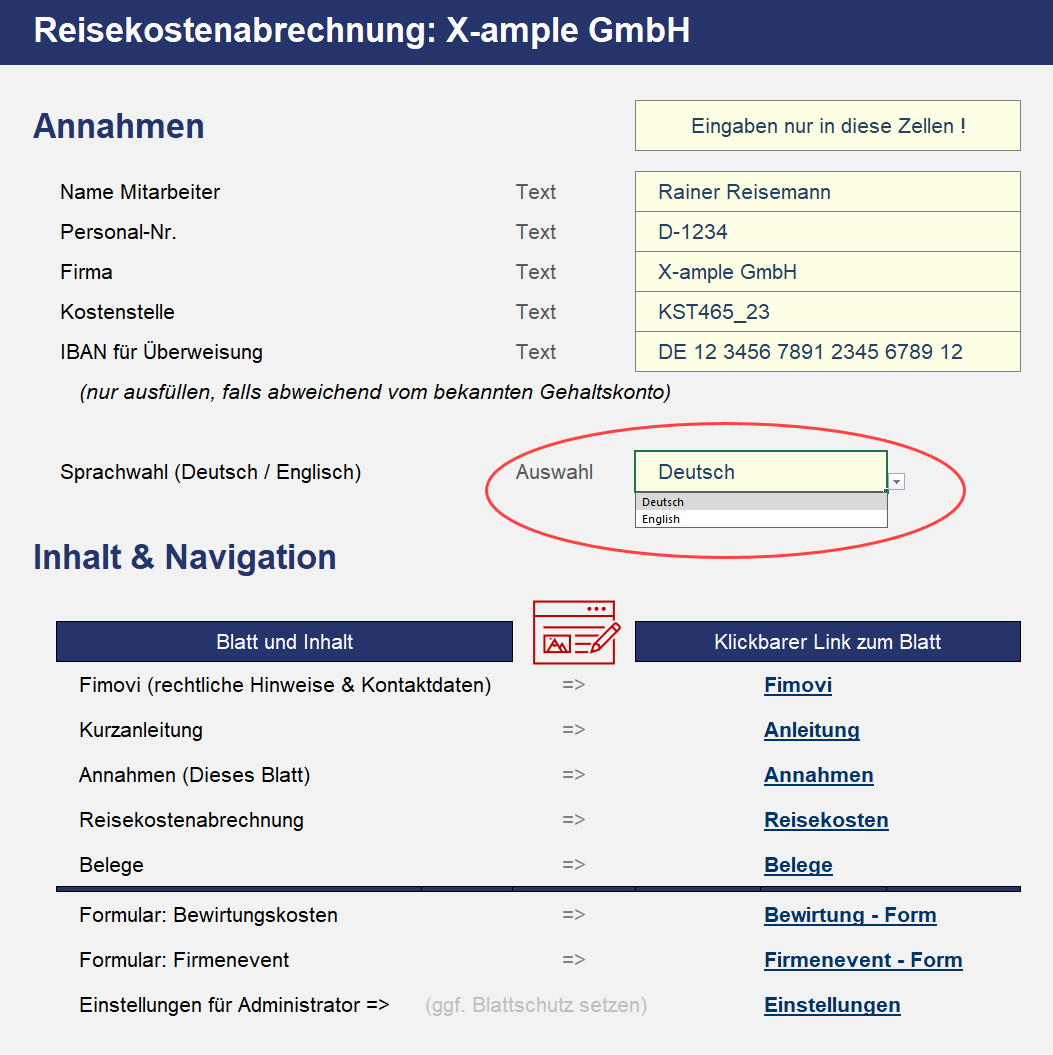Click the Kostenstelle cell KST465_23
Screen dimensions: 1053x1055
click(x=827, y=312)
